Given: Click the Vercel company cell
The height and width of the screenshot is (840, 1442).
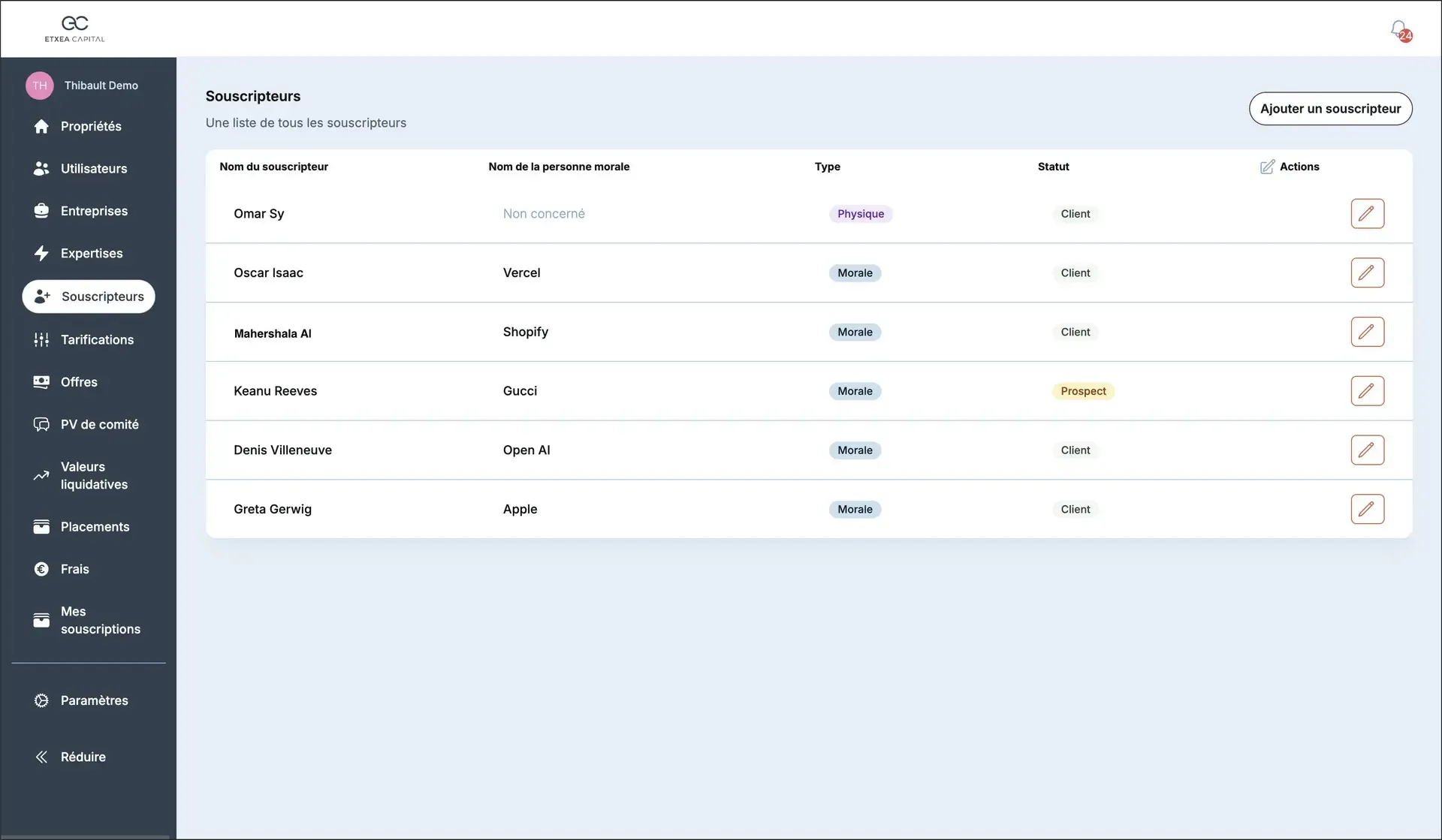Looking at the screenshot, I should 521,272.
